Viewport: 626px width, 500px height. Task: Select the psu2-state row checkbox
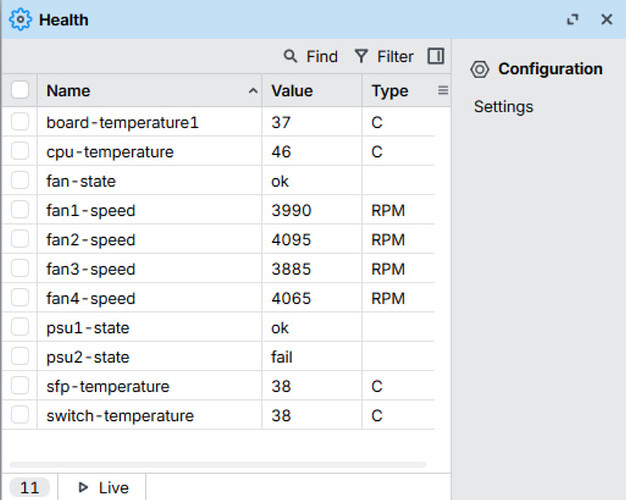20,357
